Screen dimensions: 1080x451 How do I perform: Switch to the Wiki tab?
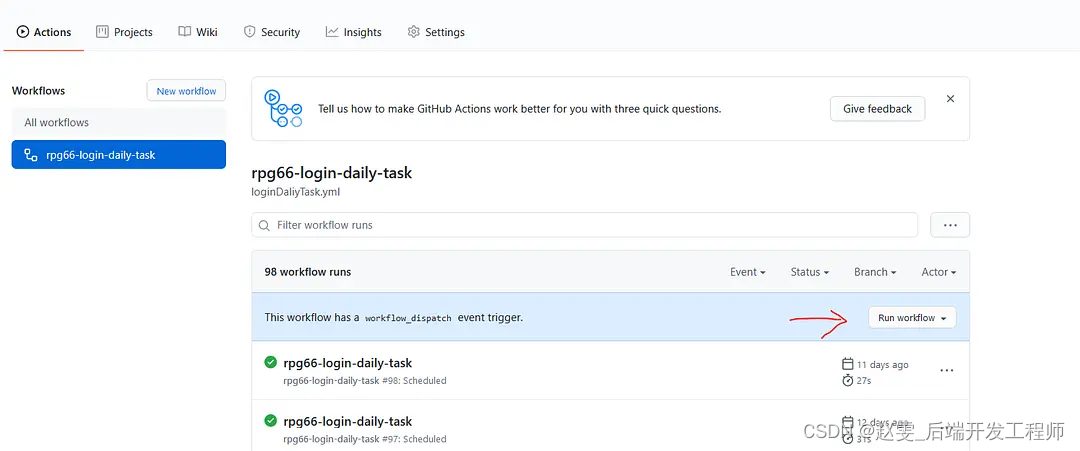click(198, 32)
